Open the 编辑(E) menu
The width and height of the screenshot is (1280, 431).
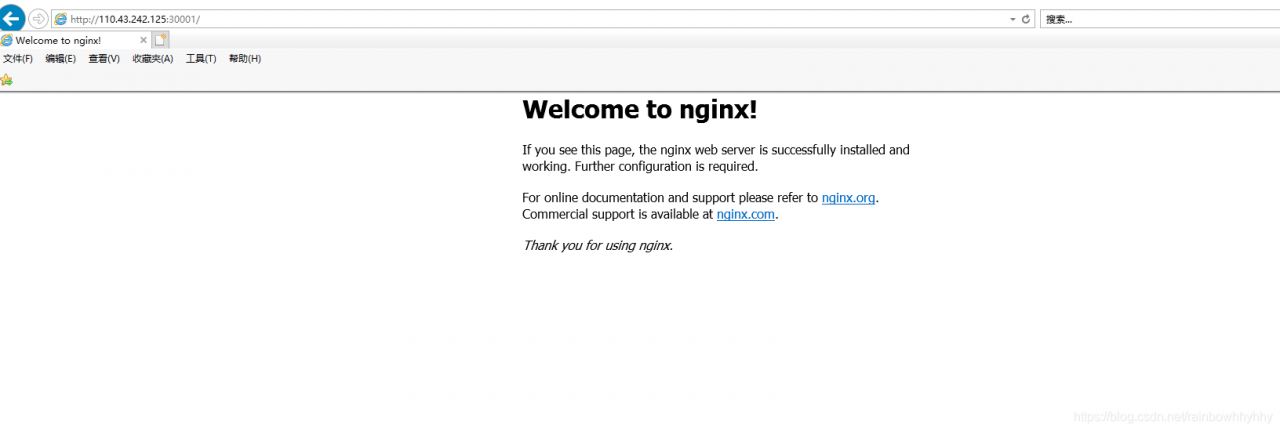(x=60, y=59)
